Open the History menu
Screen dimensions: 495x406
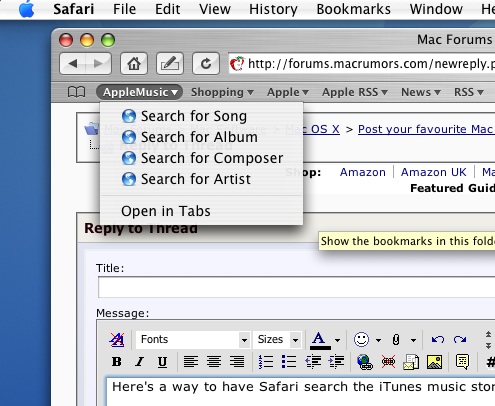click(273, 9)
